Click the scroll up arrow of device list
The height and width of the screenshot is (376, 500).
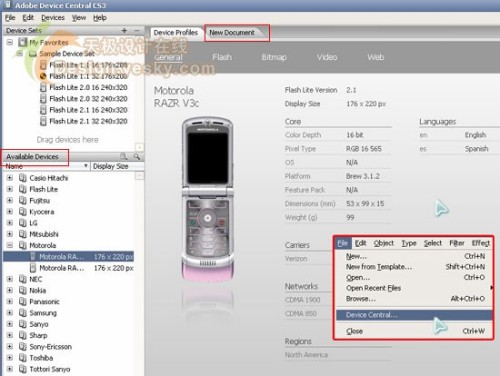click(140, 176)
